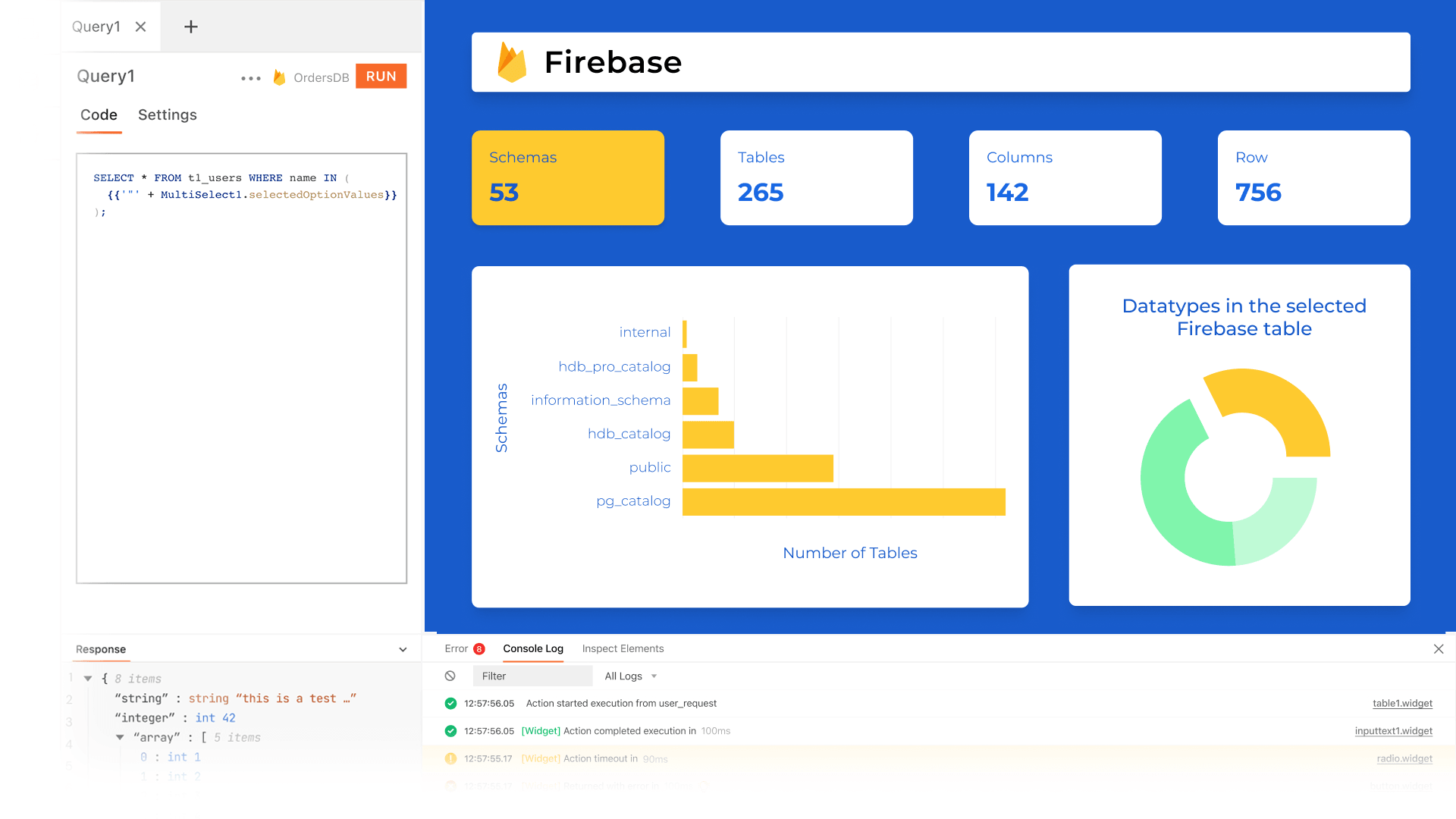Select the Tables stat card showing 265
Viewport: 1456px width, 819px height.
pyautogui.click(x=816, y=177)
